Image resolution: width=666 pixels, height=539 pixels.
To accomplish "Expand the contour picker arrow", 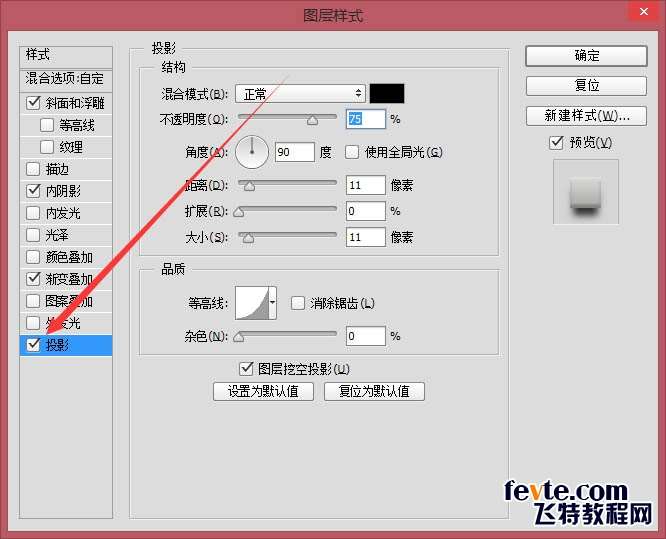I will [x=273, y=303].
